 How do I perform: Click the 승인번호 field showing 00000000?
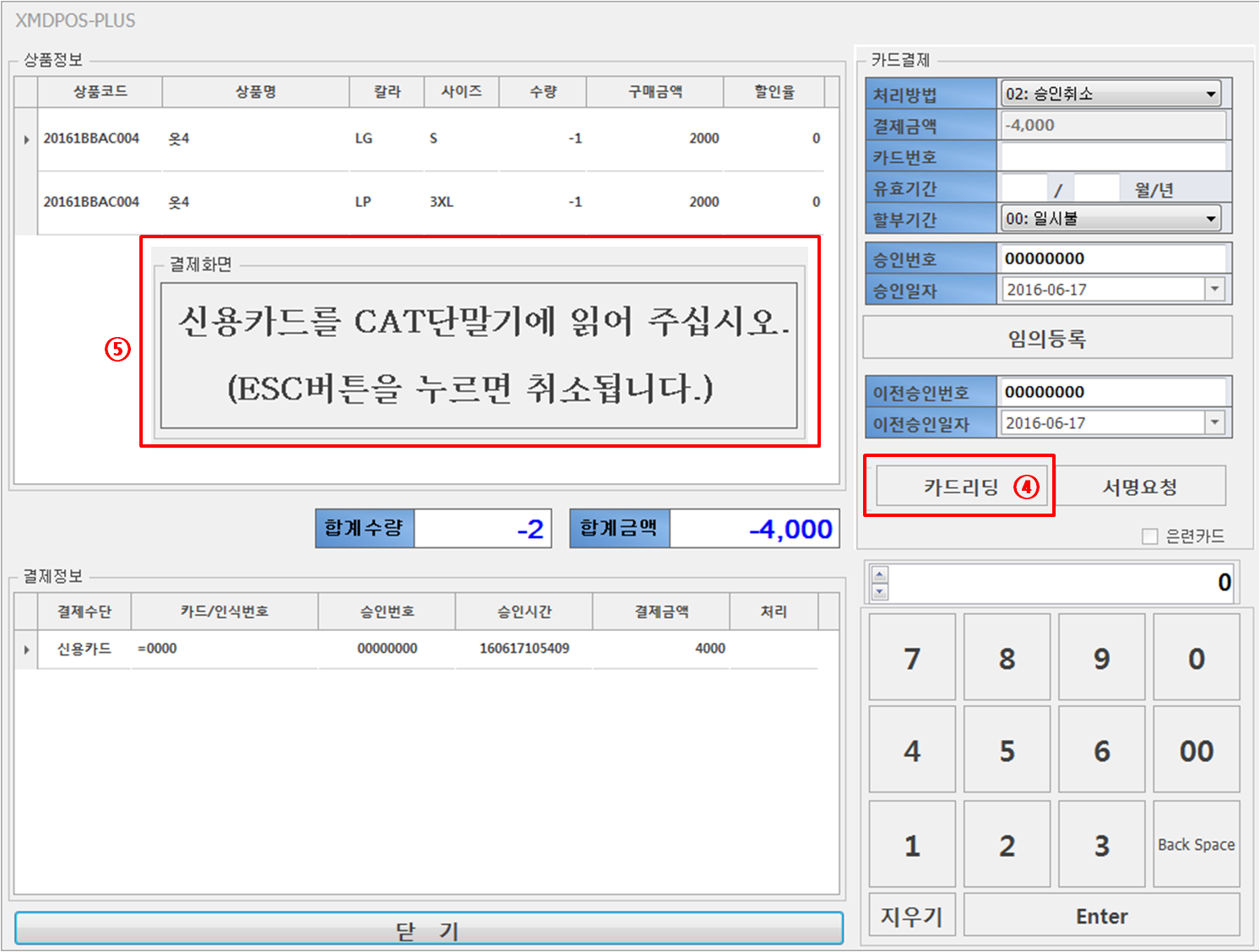pyautogui.click(x=1113, y=258)
